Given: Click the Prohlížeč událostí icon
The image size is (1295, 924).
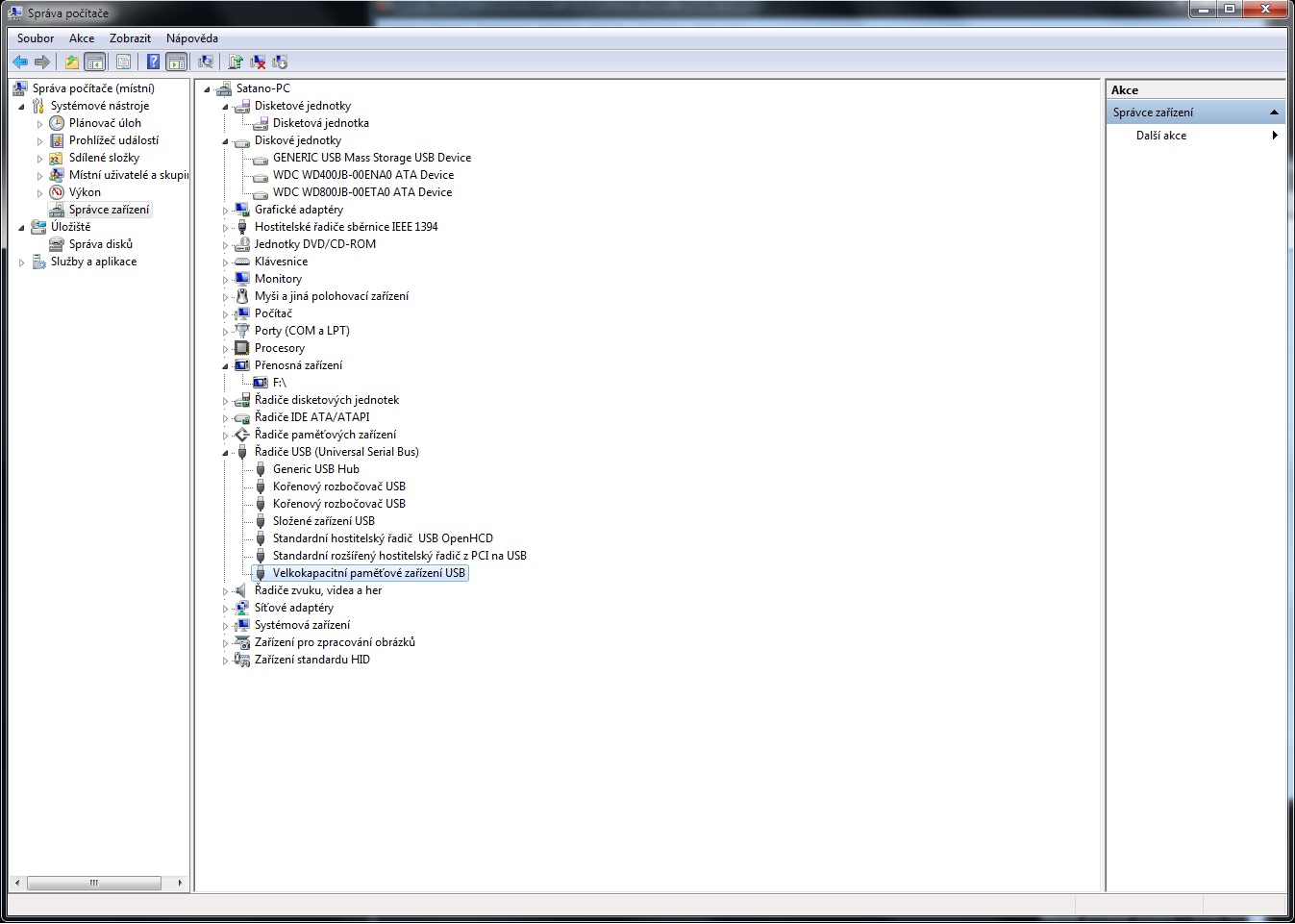Looking at the screenshot, I should pyautogui.click(x=57, y=140).
